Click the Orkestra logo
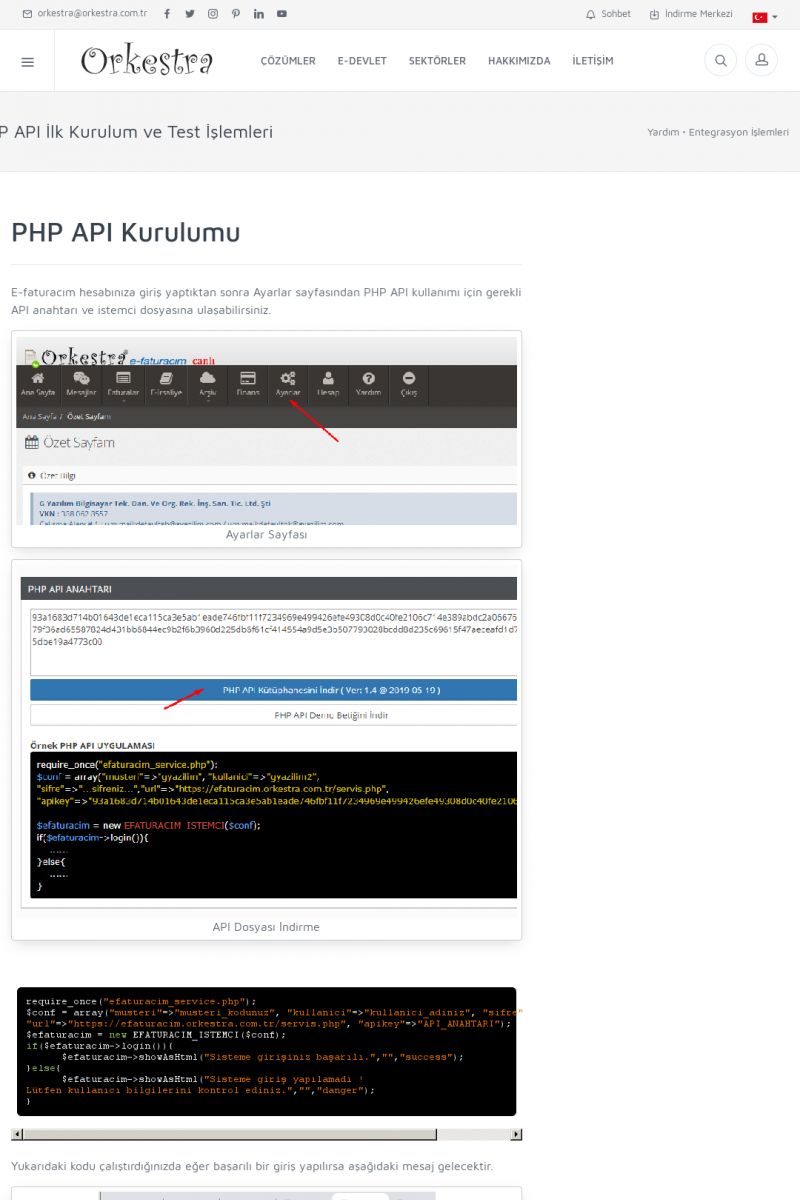The image size is (800, 1200). pos(146,61)
